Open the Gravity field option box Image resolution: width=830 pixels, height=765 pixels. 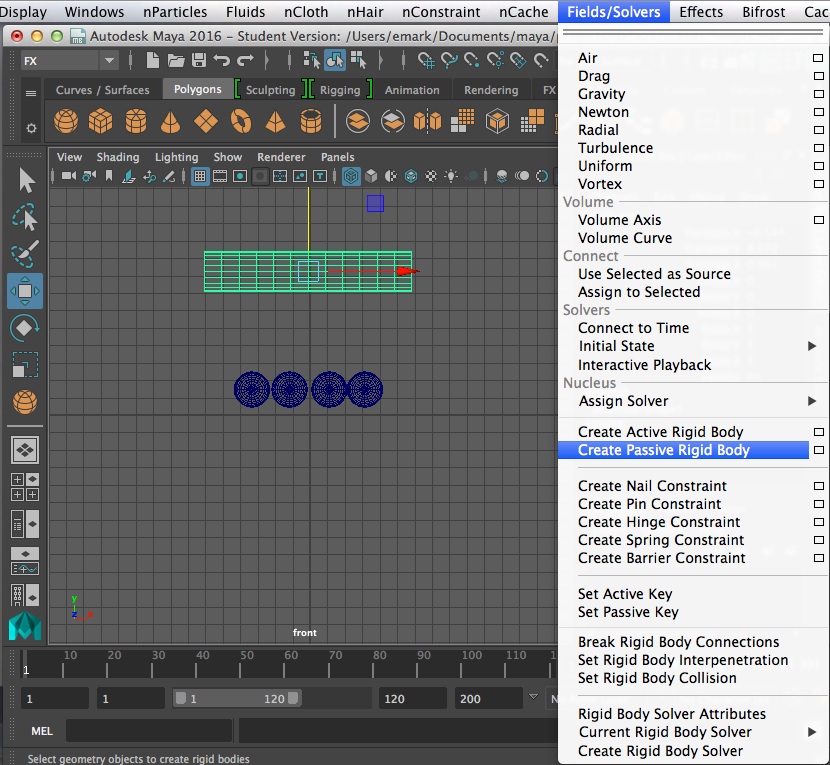point(819,94)
